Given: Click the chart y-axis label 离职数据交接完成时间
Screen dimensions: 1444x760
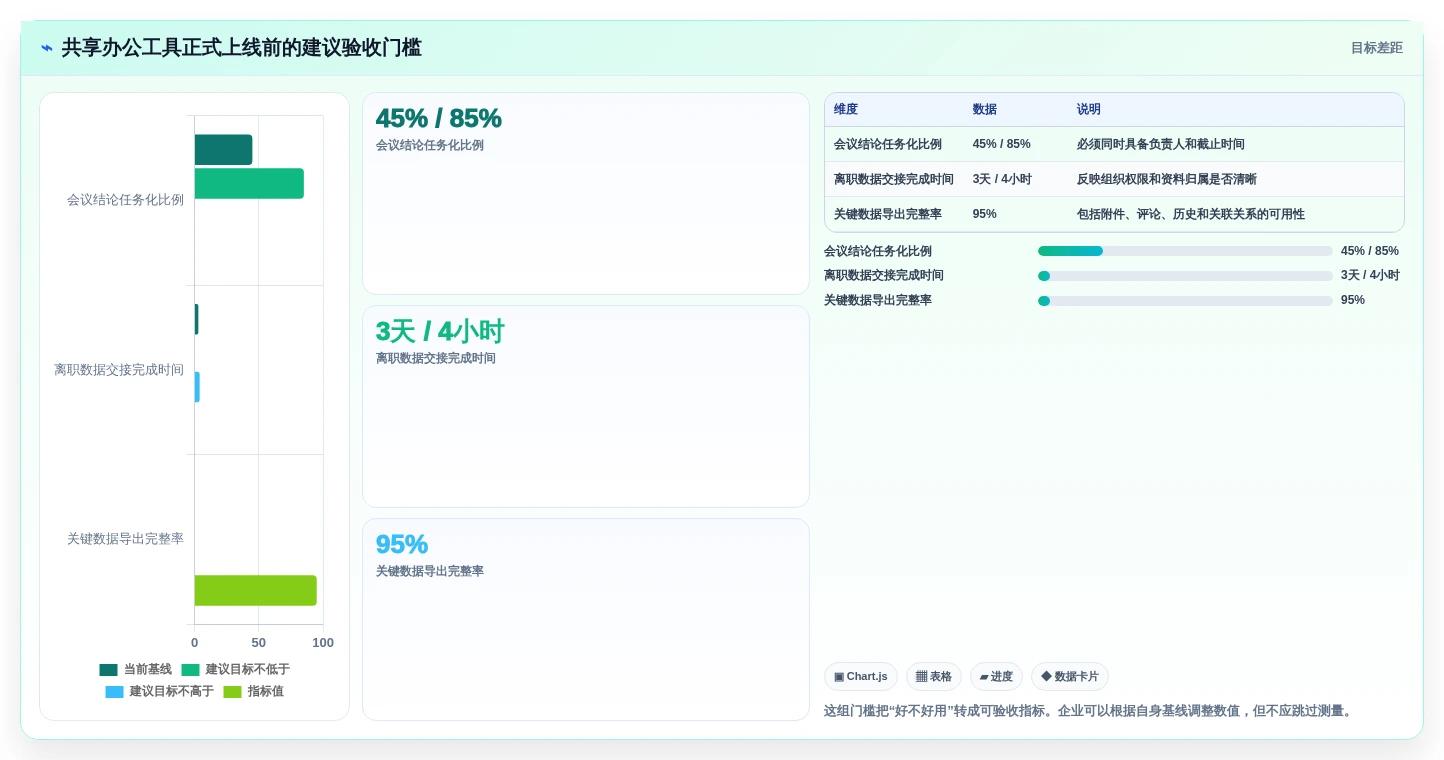Looking at the screenshot, I should (119, 370).
